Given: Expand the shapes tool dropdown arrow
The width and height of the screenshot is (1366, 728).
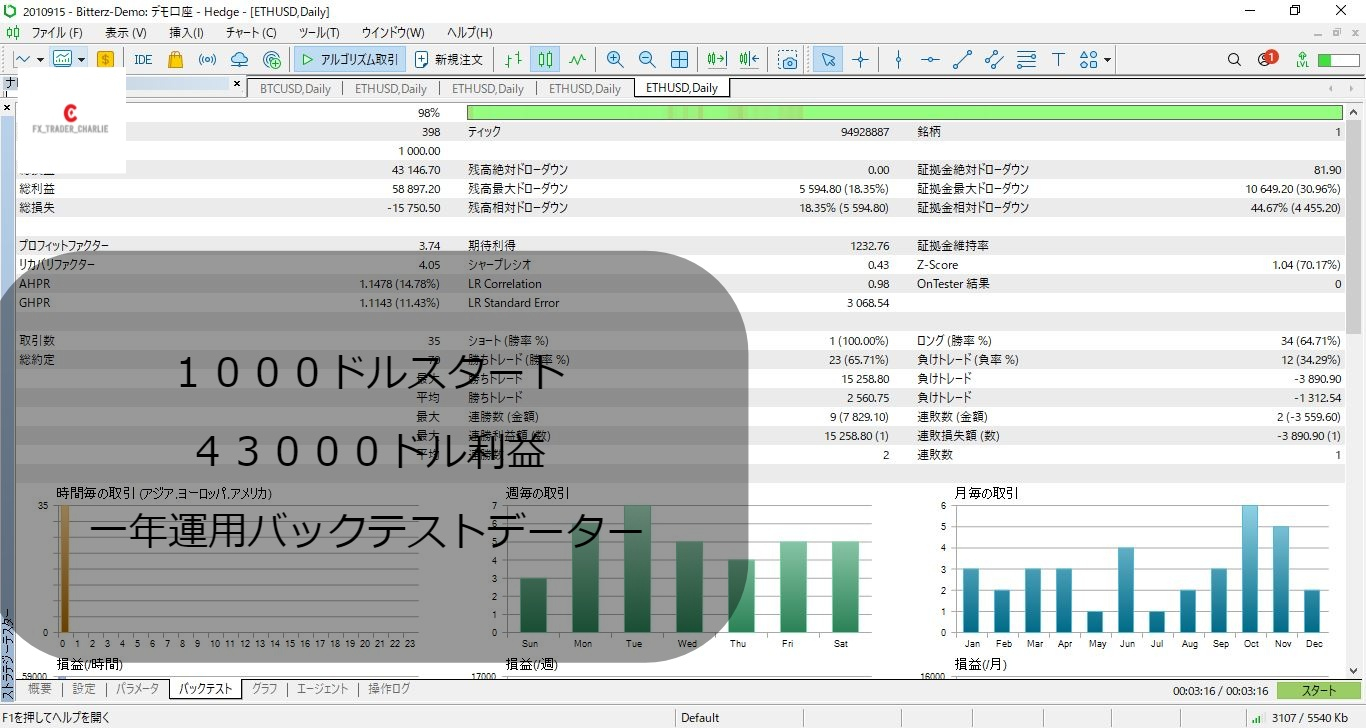Looking at the screenshot, I should click(1108, 60).
